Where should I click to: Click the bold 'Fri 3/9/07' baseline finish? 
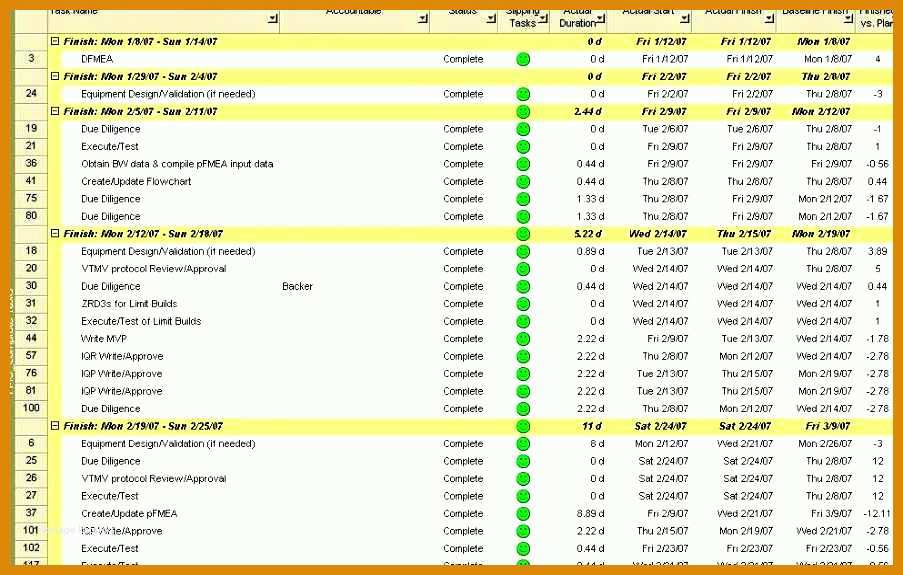(x=828, y=426)
